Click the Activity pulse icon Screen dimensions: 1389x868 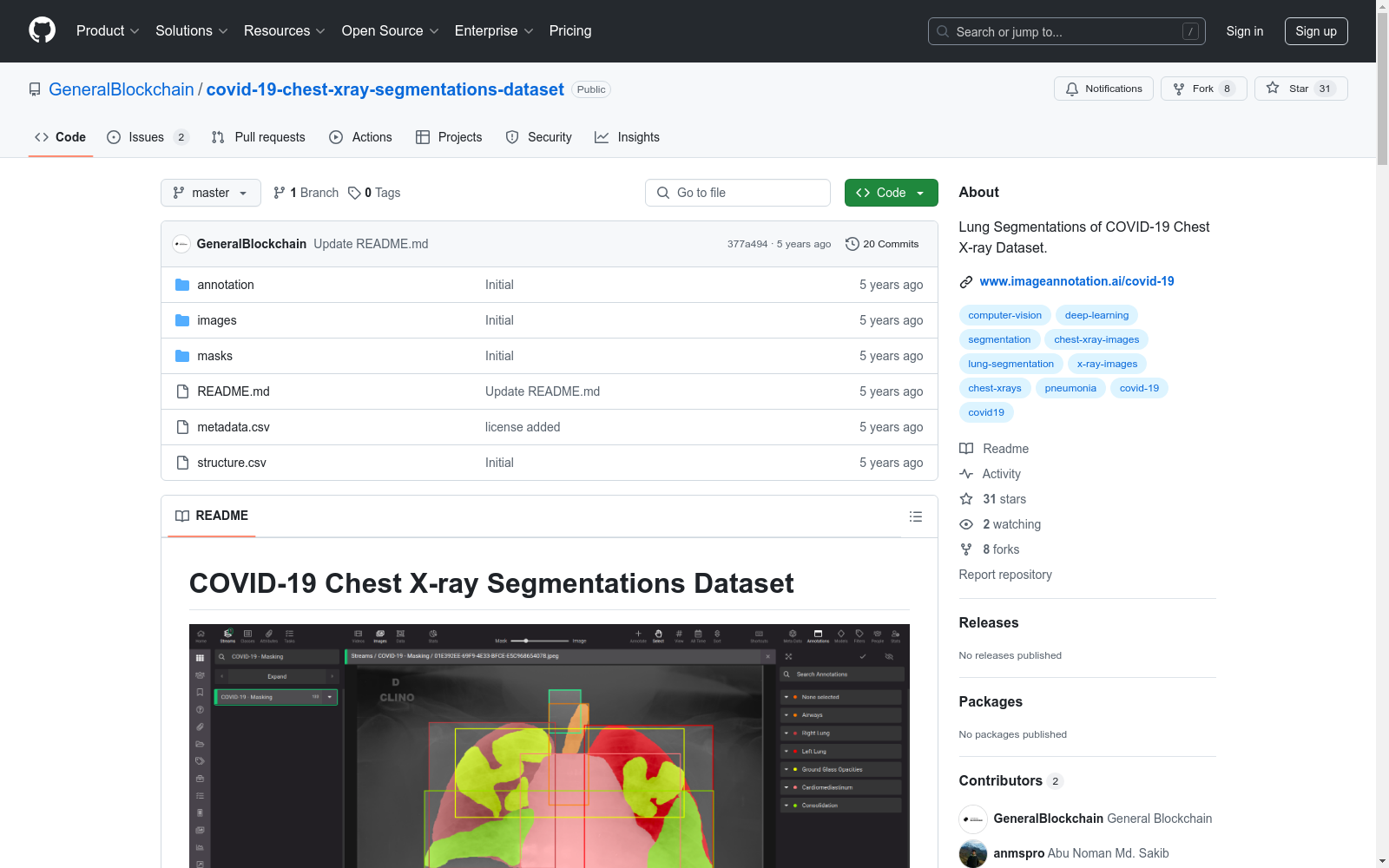966,474
